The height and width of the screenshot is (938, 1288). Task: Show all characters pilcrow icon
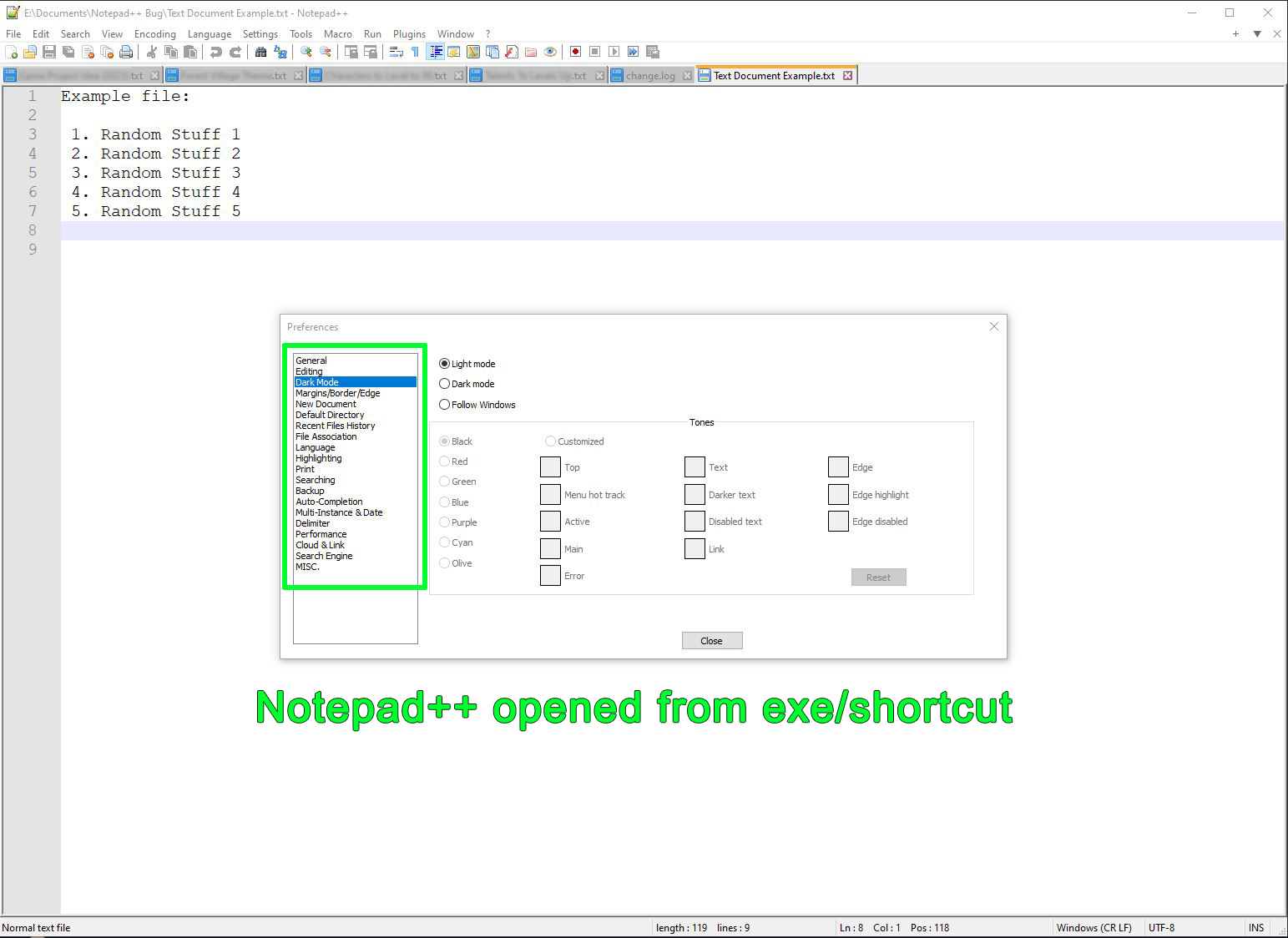click(415, 52)
